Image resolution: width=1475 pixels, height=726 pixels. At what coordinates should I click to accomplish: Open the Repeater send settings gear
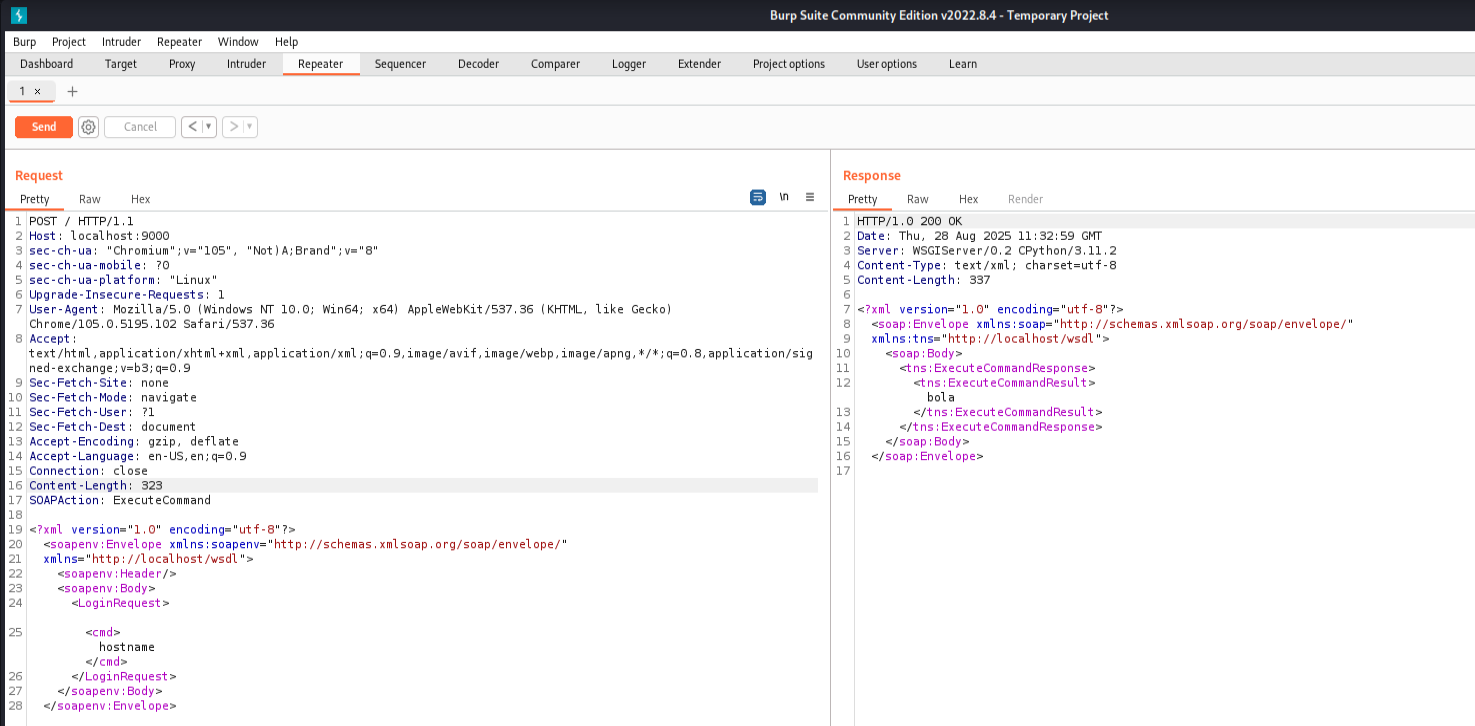click(88, 127)
